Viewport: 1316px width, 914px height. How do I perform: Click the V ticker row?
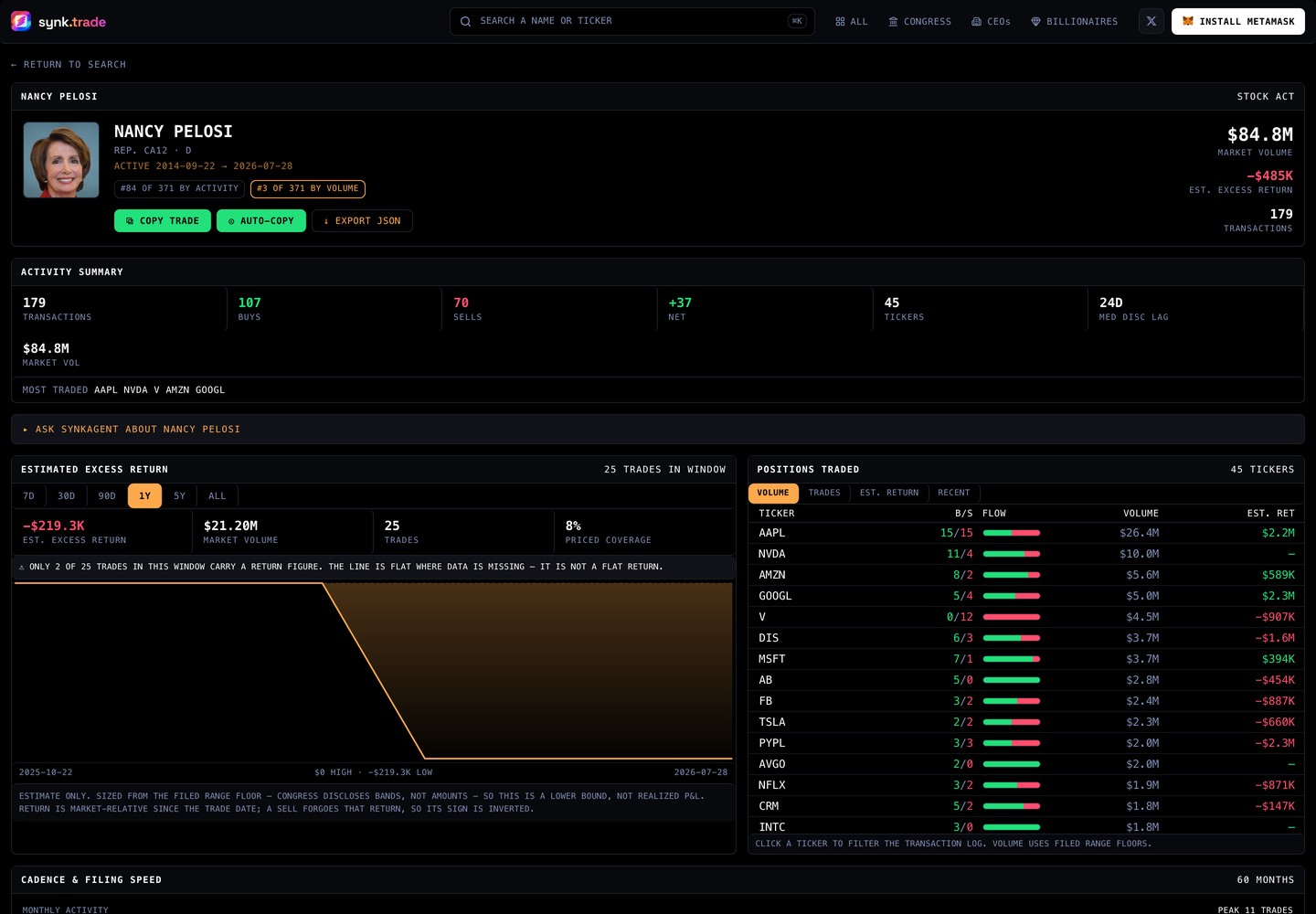point(1026,617)
